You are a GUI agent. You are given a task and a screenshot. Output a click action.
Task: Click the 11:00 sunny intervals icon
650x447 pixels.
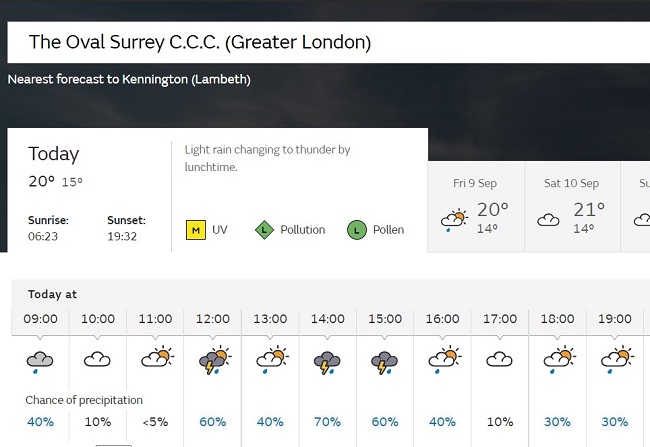(x=158, y=357)
